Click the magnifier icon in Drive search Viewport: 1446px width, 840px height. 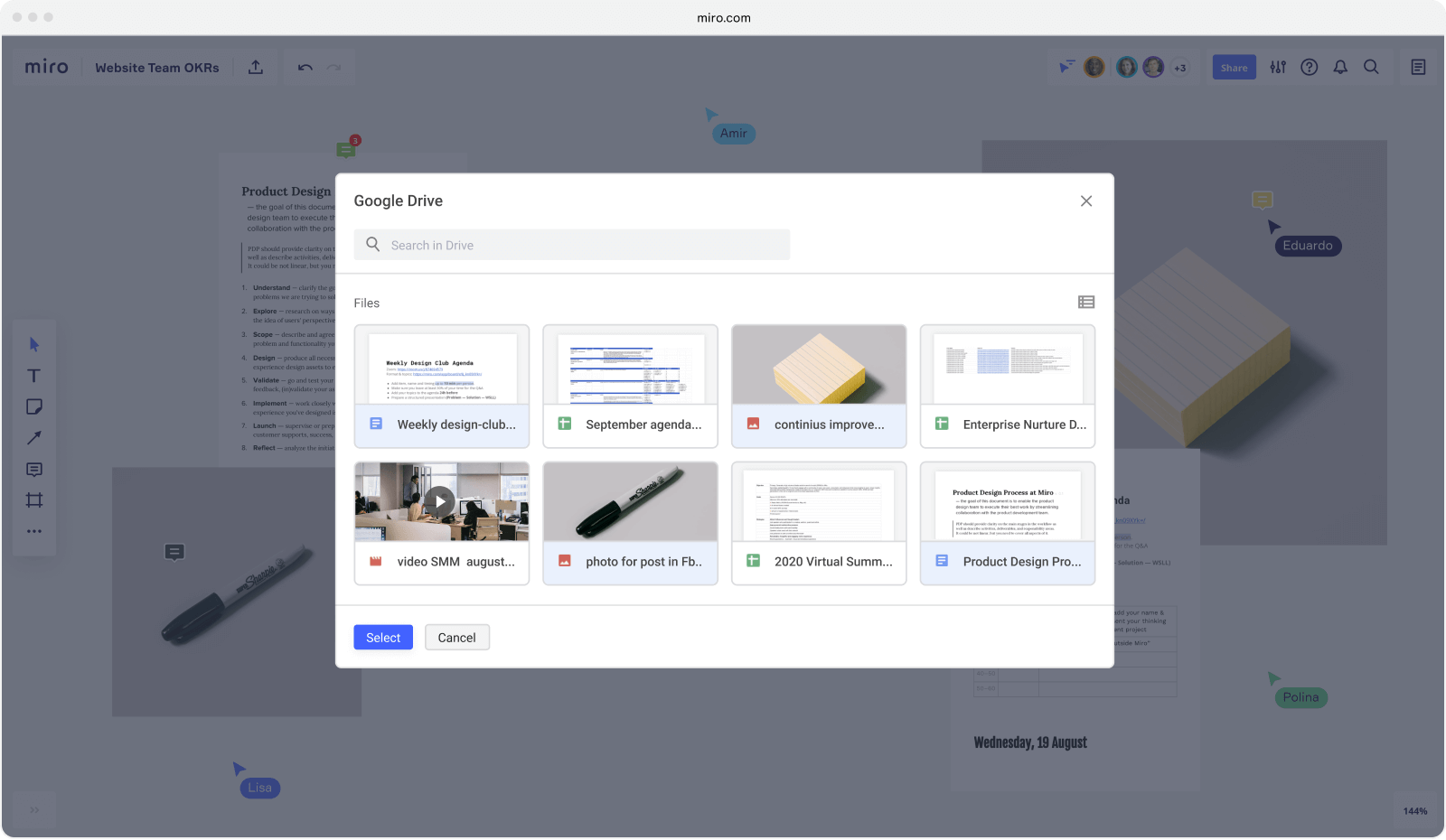372,244
